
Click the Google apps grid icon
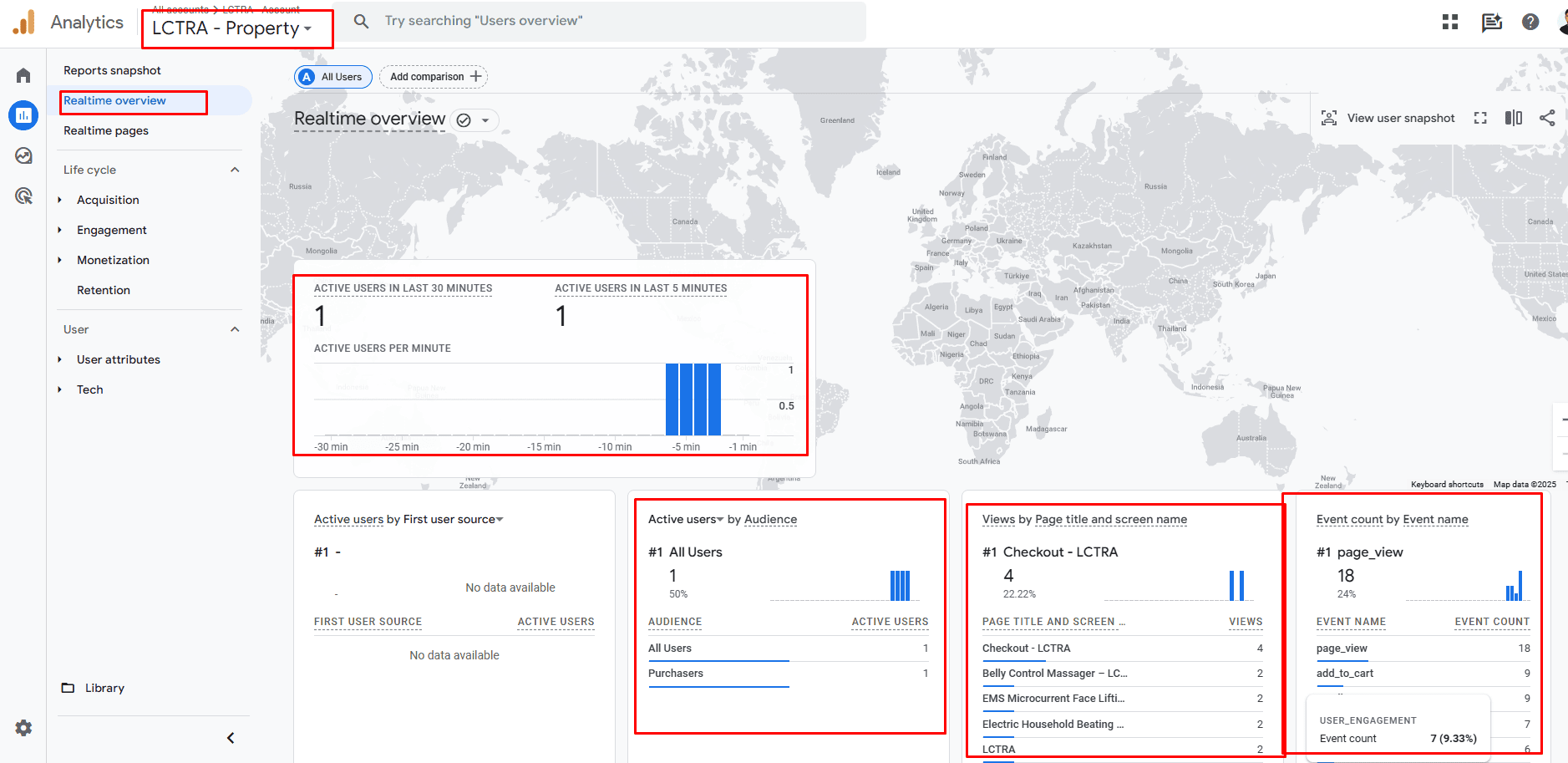coord(1450,23)
